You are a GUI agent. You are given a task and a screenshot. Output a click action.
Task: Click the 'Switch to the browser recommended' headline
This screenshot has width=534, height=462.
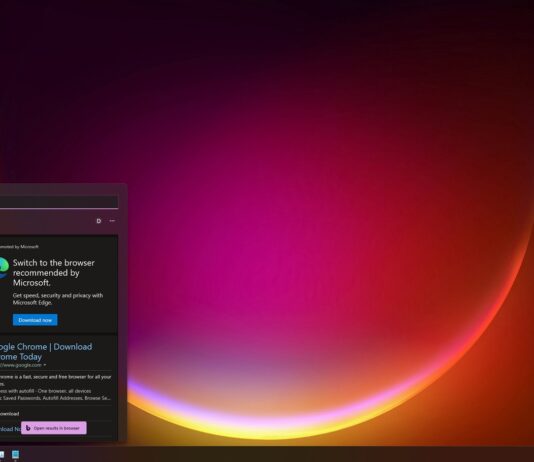[53, 273]
